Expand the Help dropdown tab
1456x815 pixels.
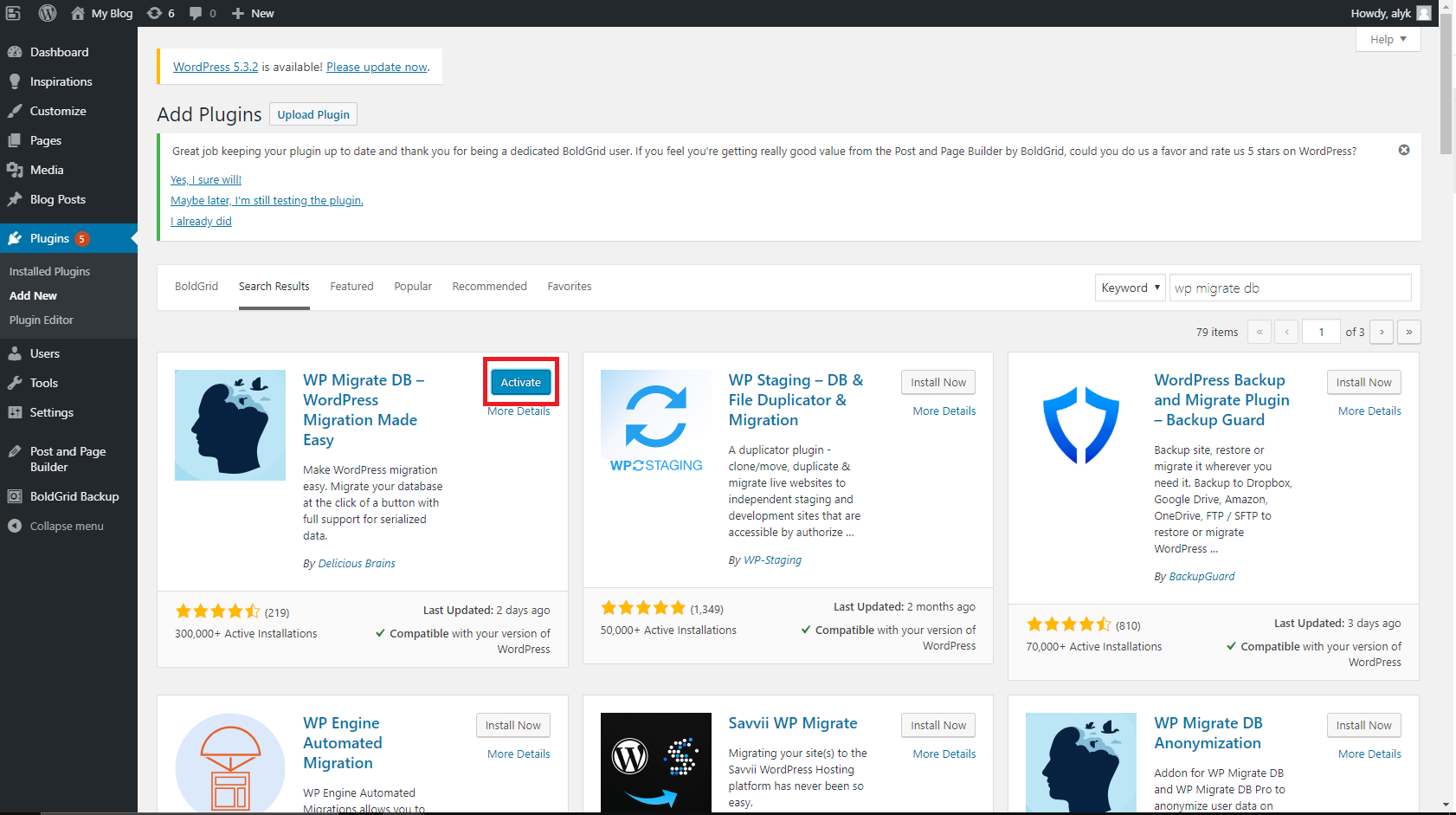(x=1388, y=39)
